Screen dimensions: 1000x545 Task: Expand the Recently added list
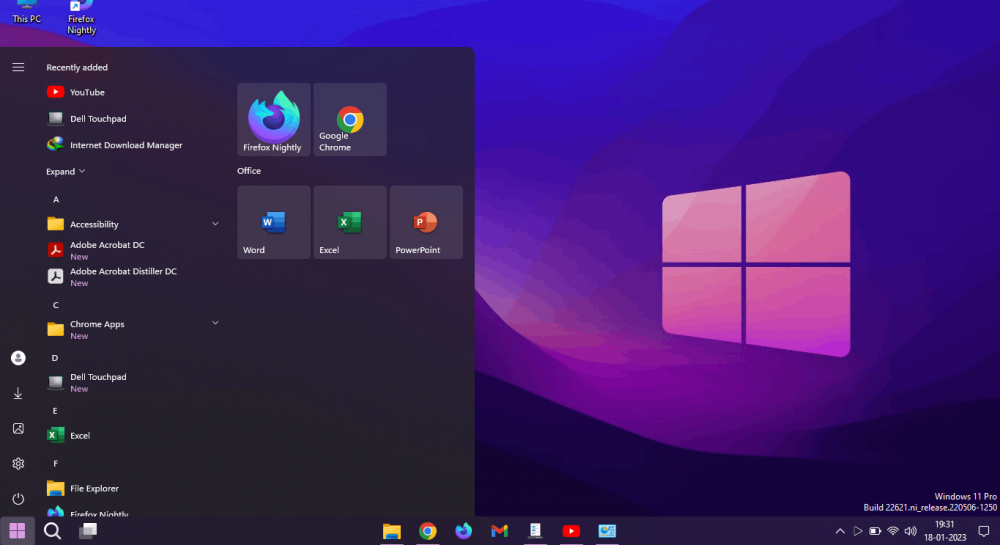pyautogui.click(x=66, y=172)
